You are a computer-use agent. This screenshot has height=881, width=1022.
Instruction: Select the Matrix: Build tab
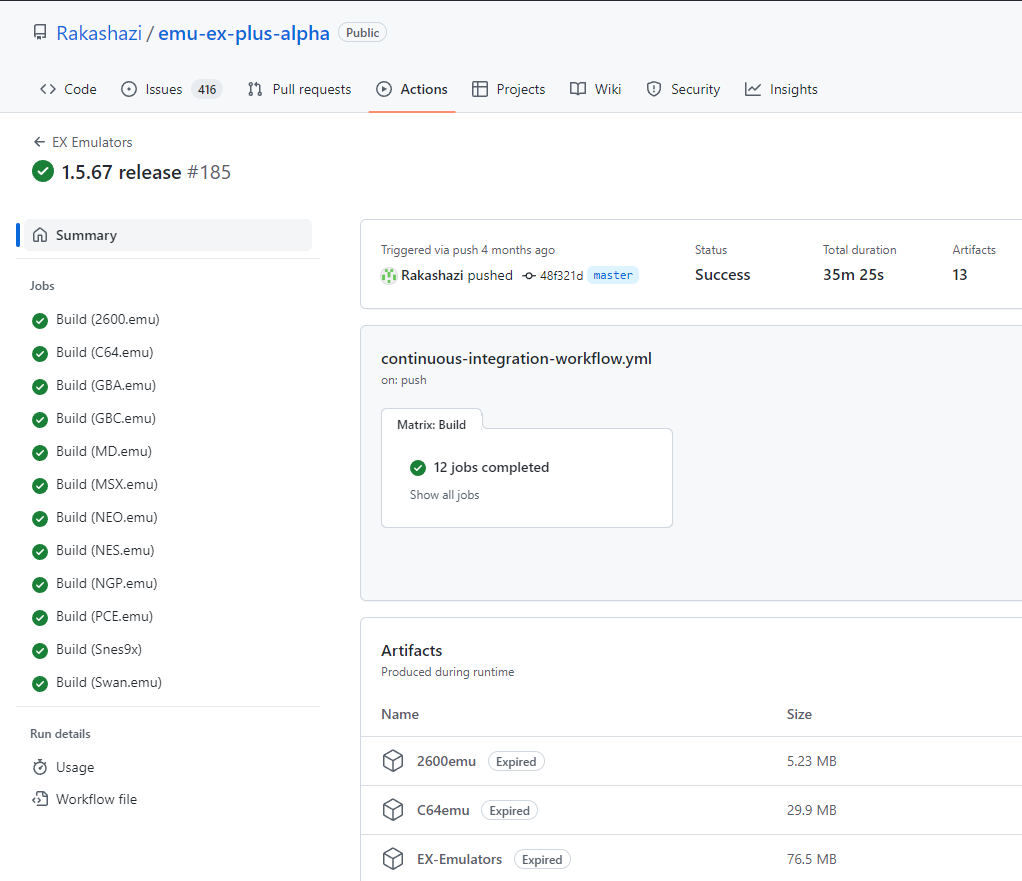(431, 425)
